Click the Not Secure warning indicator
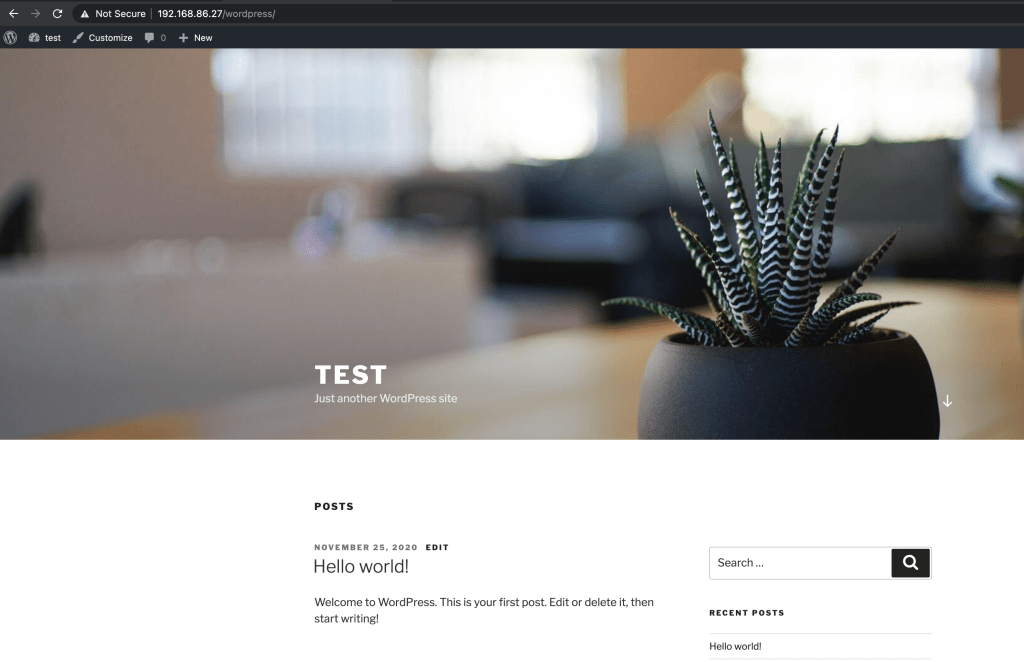The image size is (1024, 662). tap(113, 14)
